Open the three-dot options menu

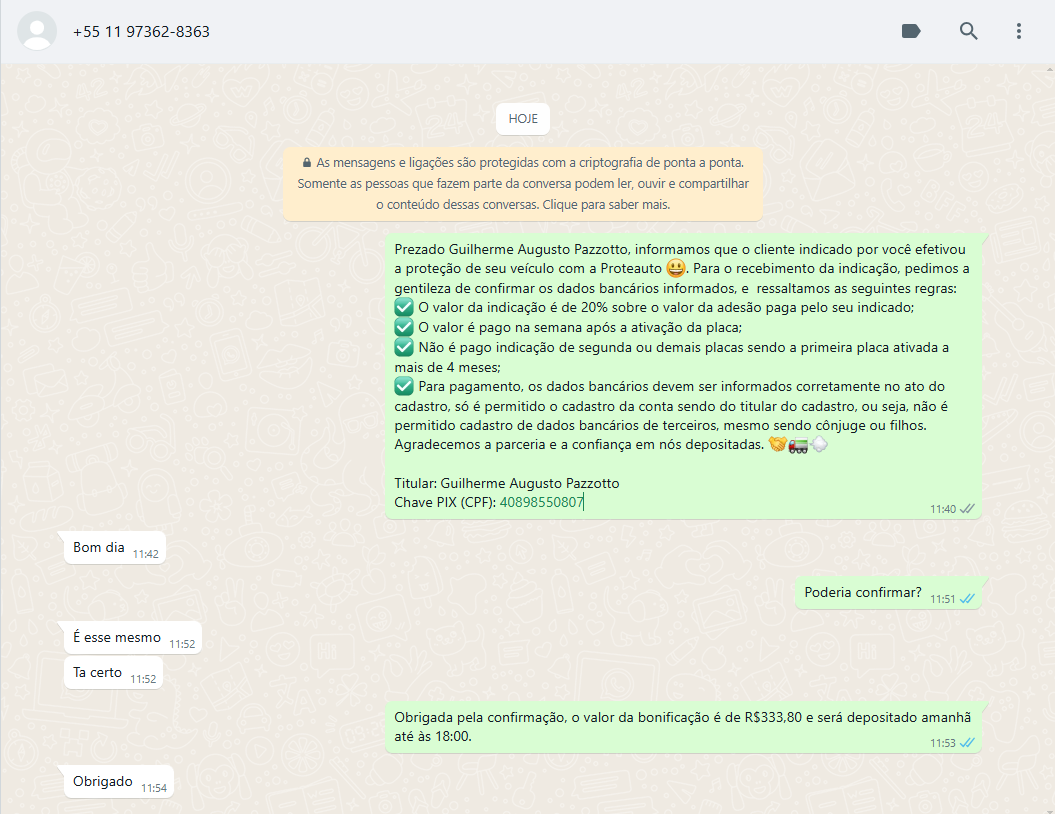click(x=1018, y=31)
